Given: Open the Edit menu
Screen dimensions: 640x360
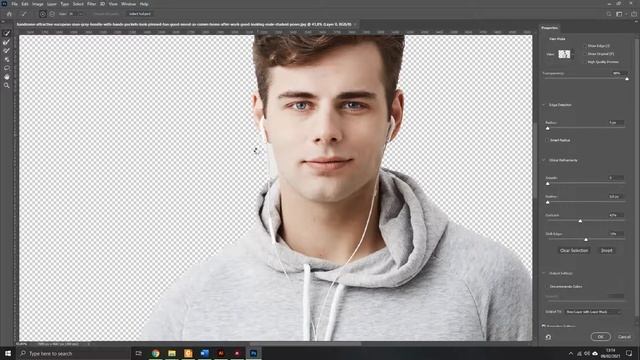Looking at the screenshot, I should [x=25, y=4].
